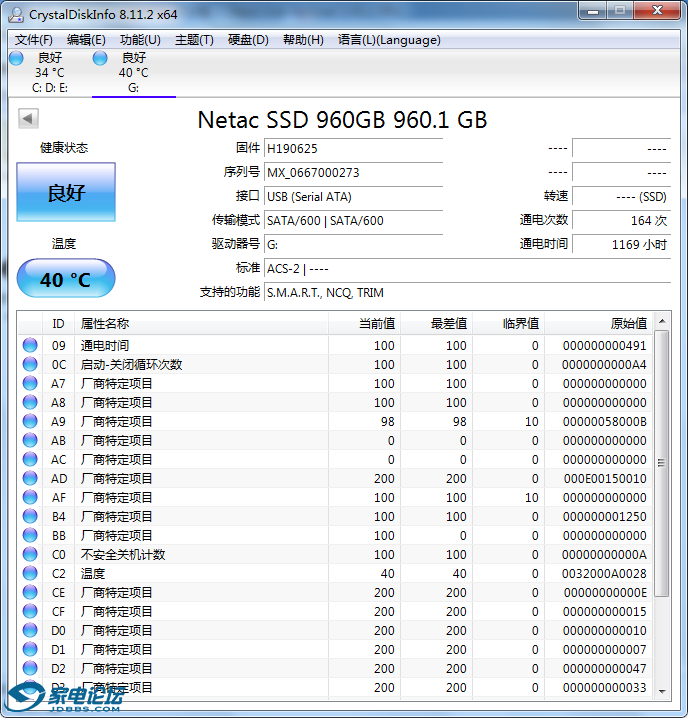Open the 帮助(H) menu

tap(303, 40)
